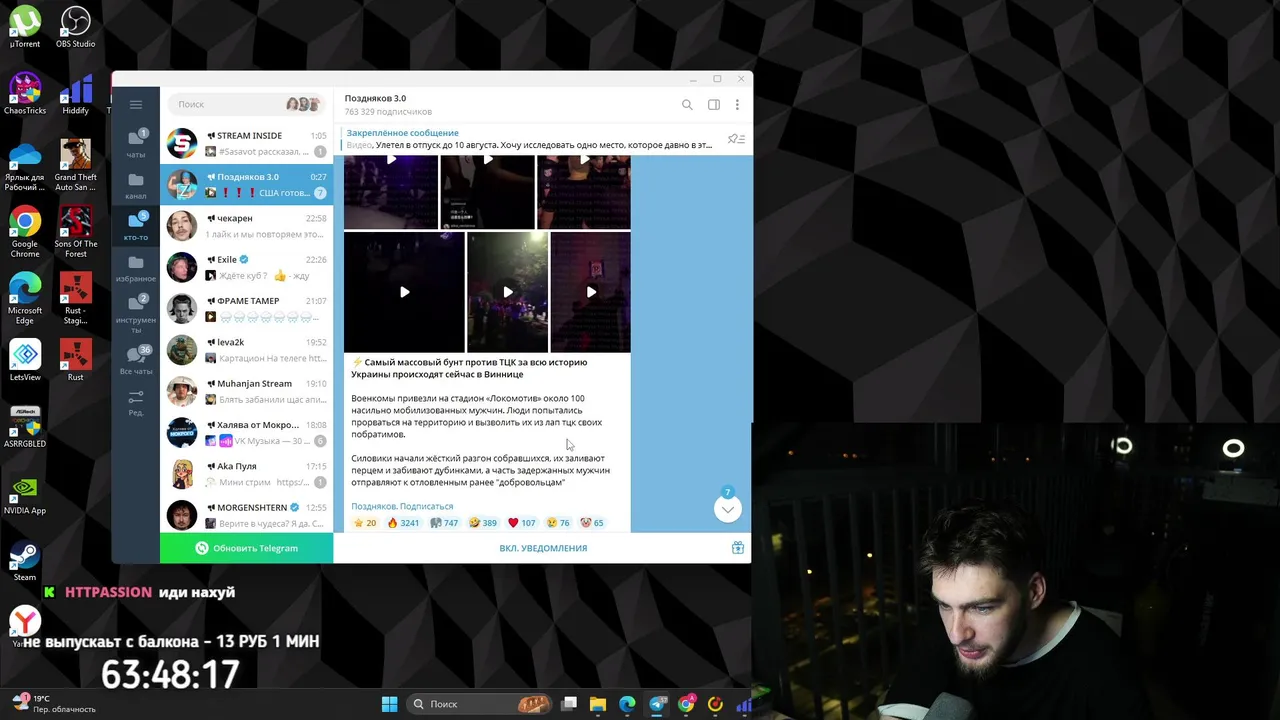The height and width of the screenshot is (720, 1280).
Task: Click the taskbar 'Поиск' search box
Action: pos(478,704)
